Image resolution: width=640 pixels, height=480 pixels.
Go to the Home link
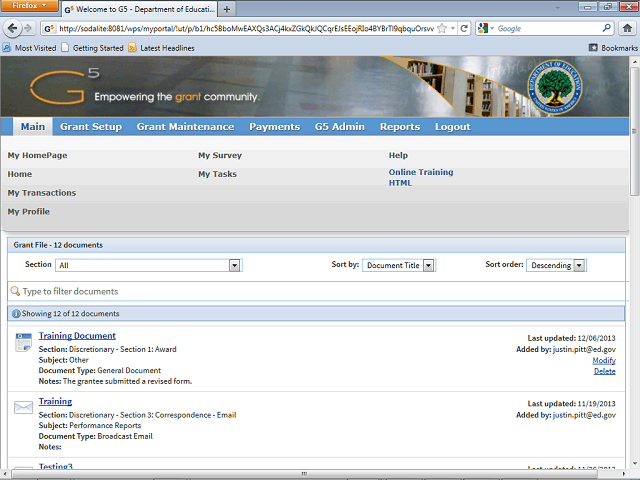(x=20, y=174)
